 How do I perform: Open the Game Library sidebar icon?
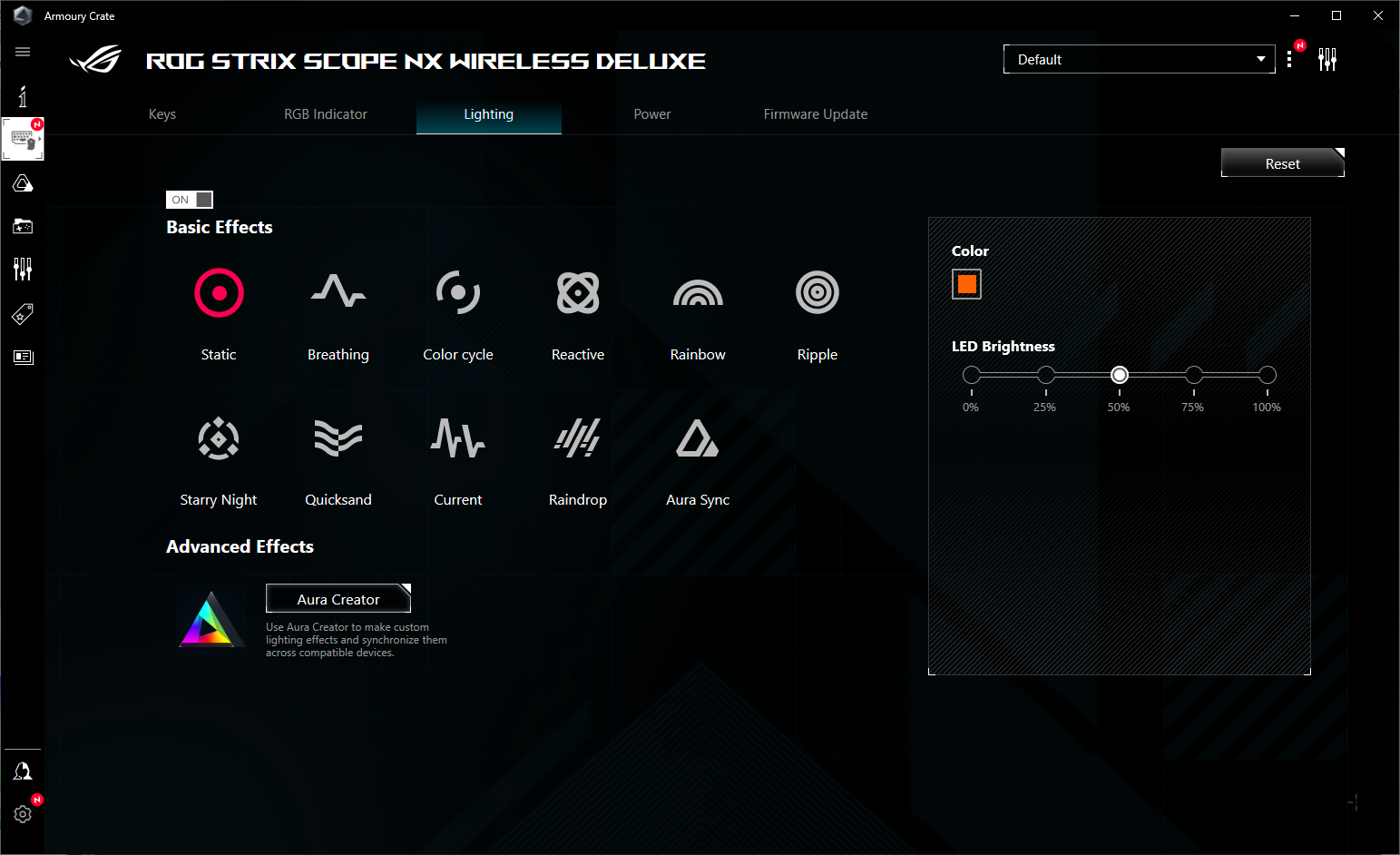point(23,226)
